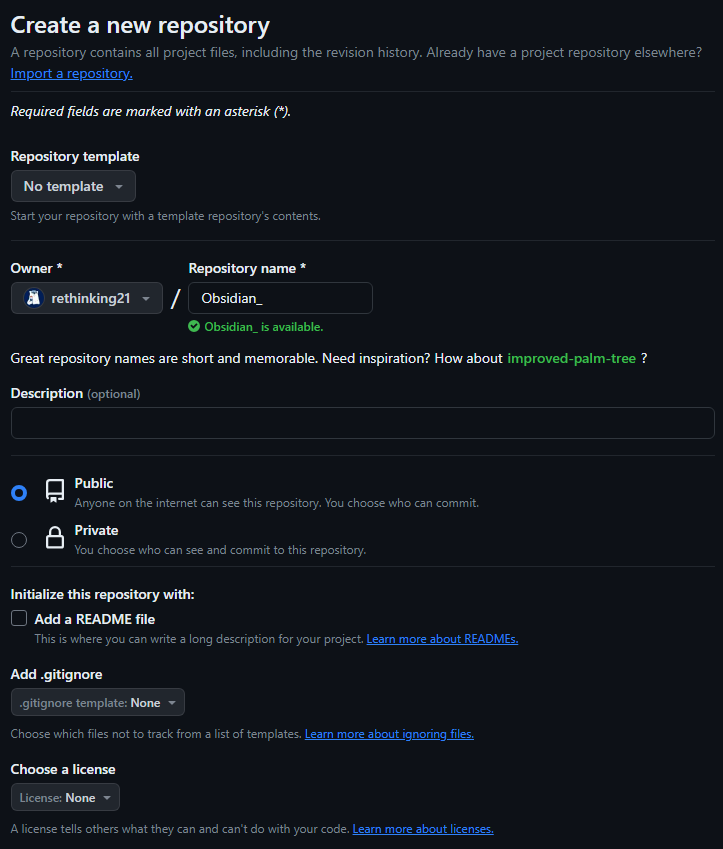Image resolution: width=723 pixels, height=849 pixels.
Task: Click the Import a repository link
Action: click(x=70, y=72)
